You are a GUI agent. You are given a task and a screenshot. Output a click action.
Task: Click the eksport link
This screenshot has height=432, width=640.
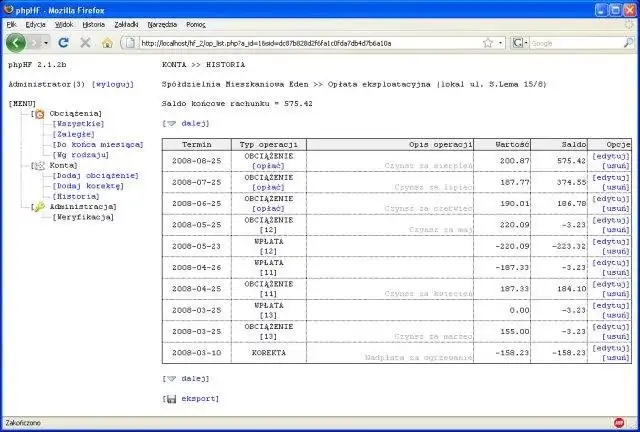[200, 399]
